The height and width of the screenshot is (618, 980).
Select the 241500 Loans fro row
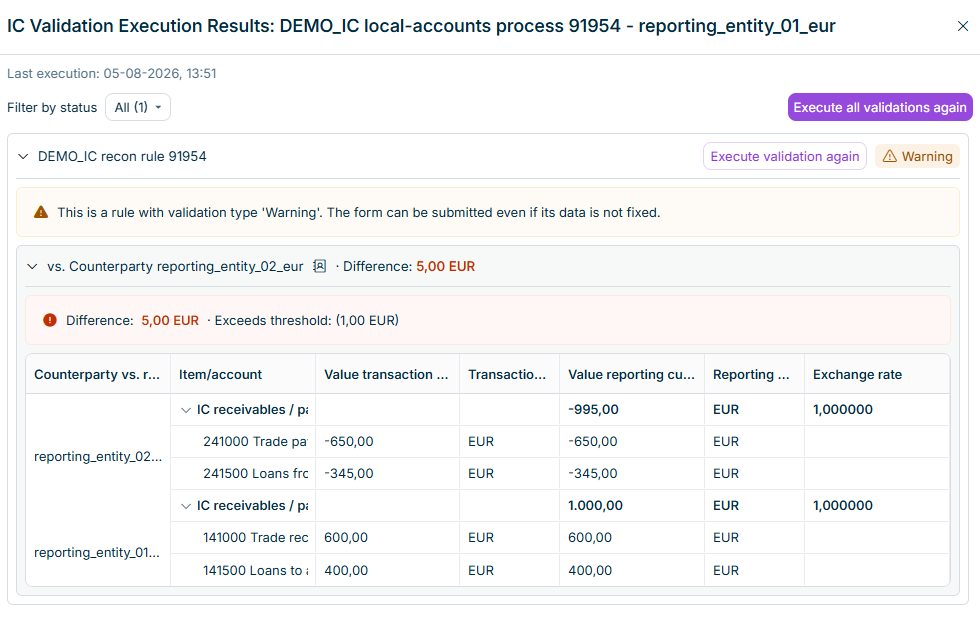click(x=560, y=474)
